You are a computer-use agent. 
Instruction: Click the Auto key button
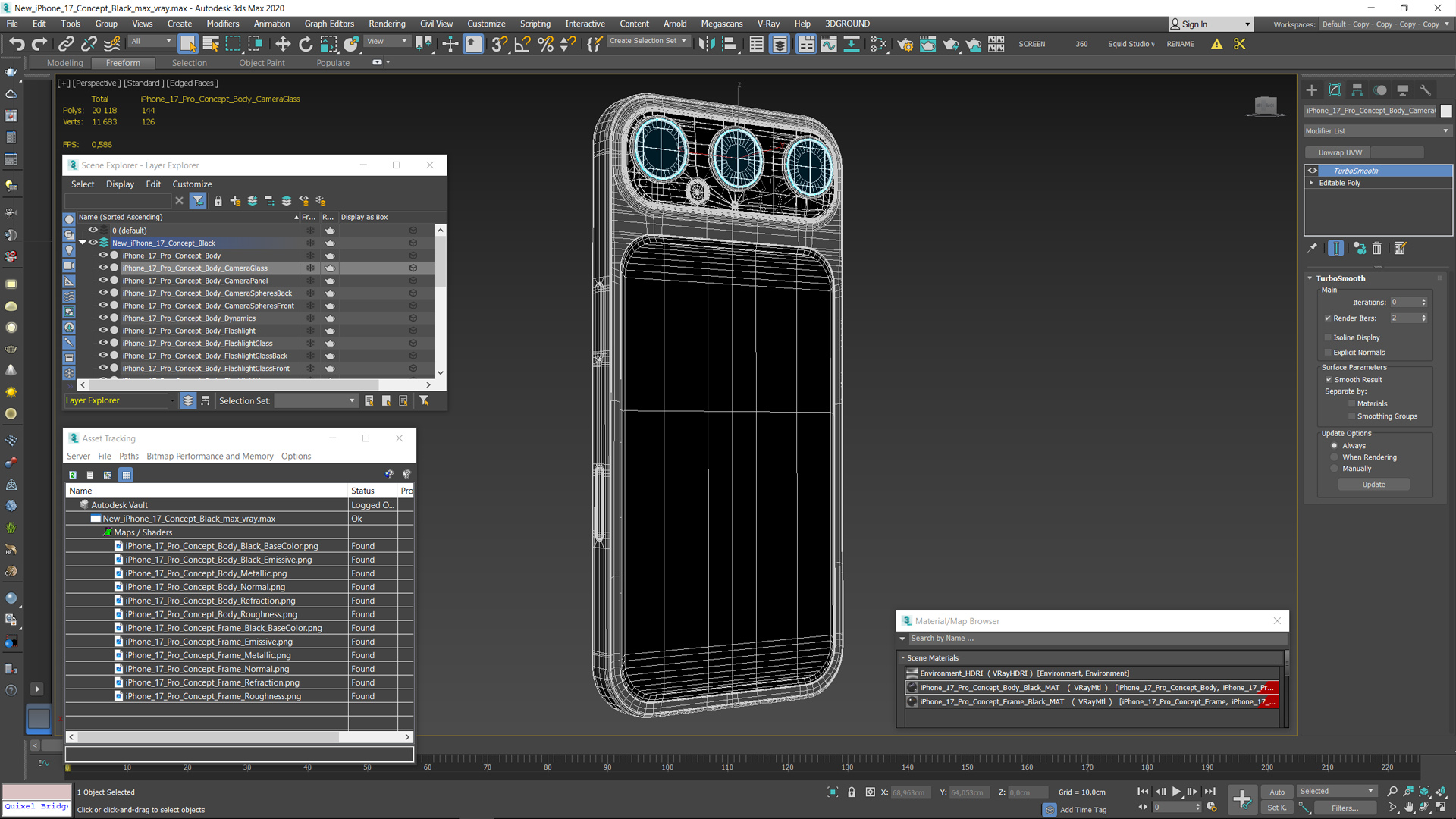point(1277,792)
